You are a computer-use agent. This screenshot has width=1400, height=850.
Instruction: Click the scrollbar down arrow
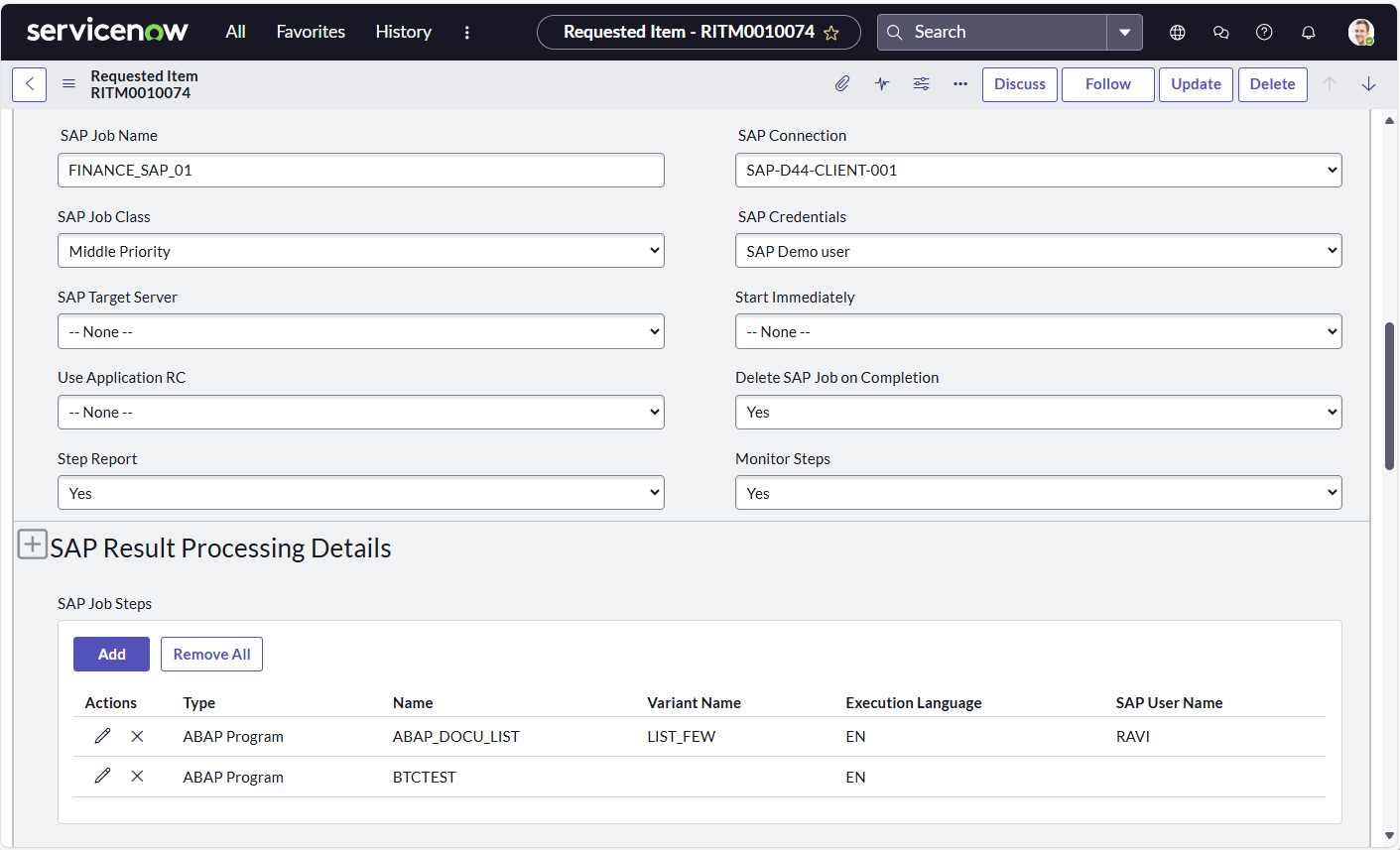click(1390, 836)
